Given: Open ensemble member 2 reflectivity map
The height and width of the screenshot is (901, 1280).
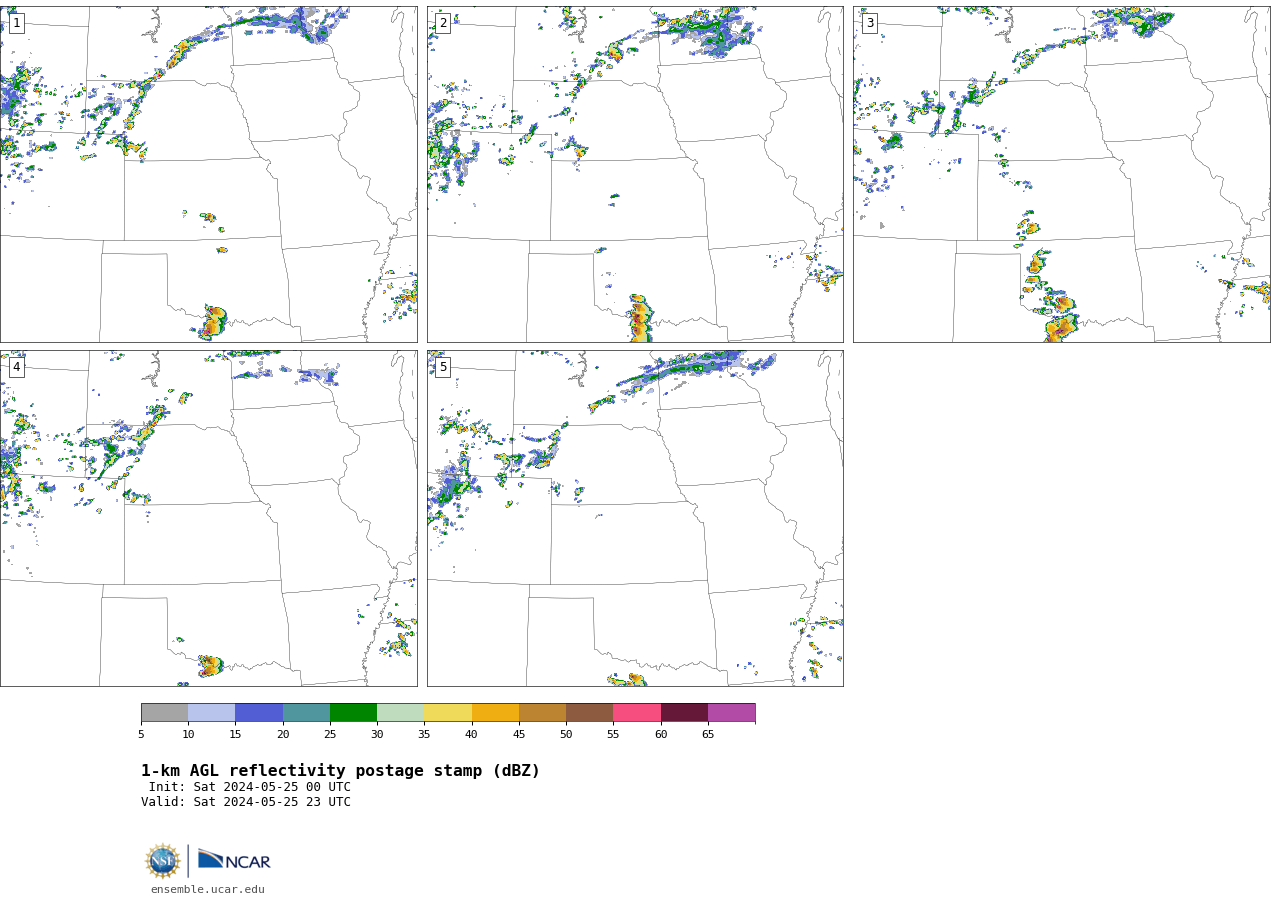Looking at the screenshot, I should (635, 174).
